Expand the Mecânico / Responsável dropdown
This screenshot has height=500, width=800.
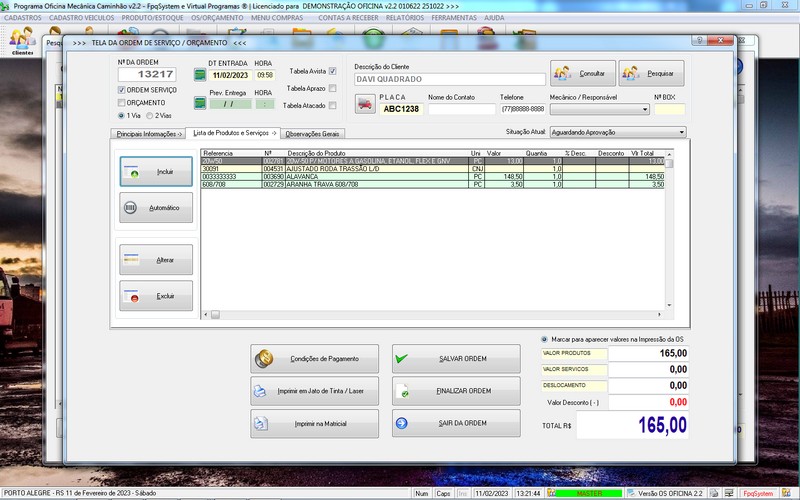point(645,109)
